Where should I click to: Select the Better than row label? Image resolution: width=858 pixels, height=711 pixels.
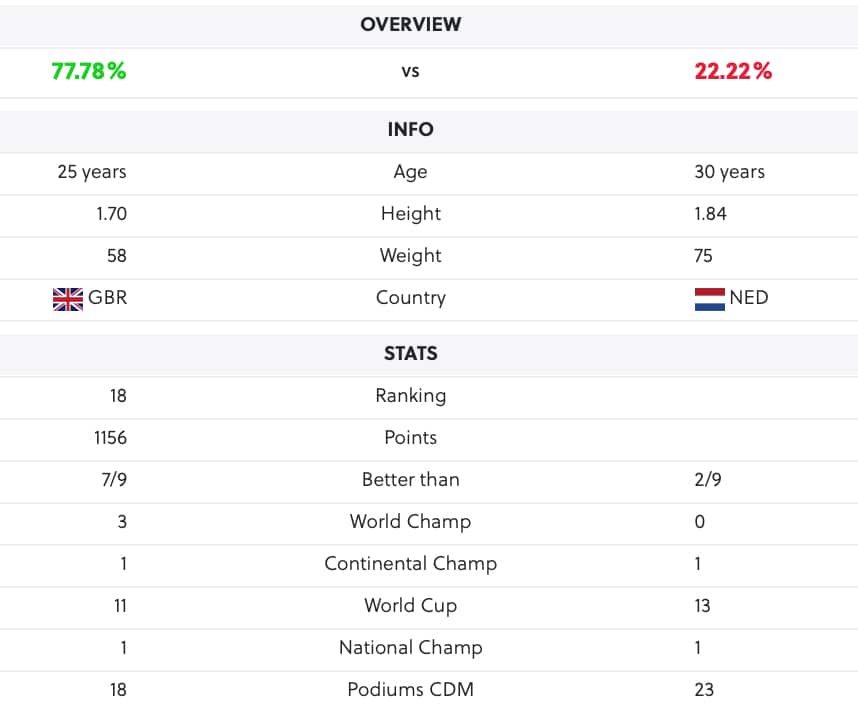coord(410,480)
